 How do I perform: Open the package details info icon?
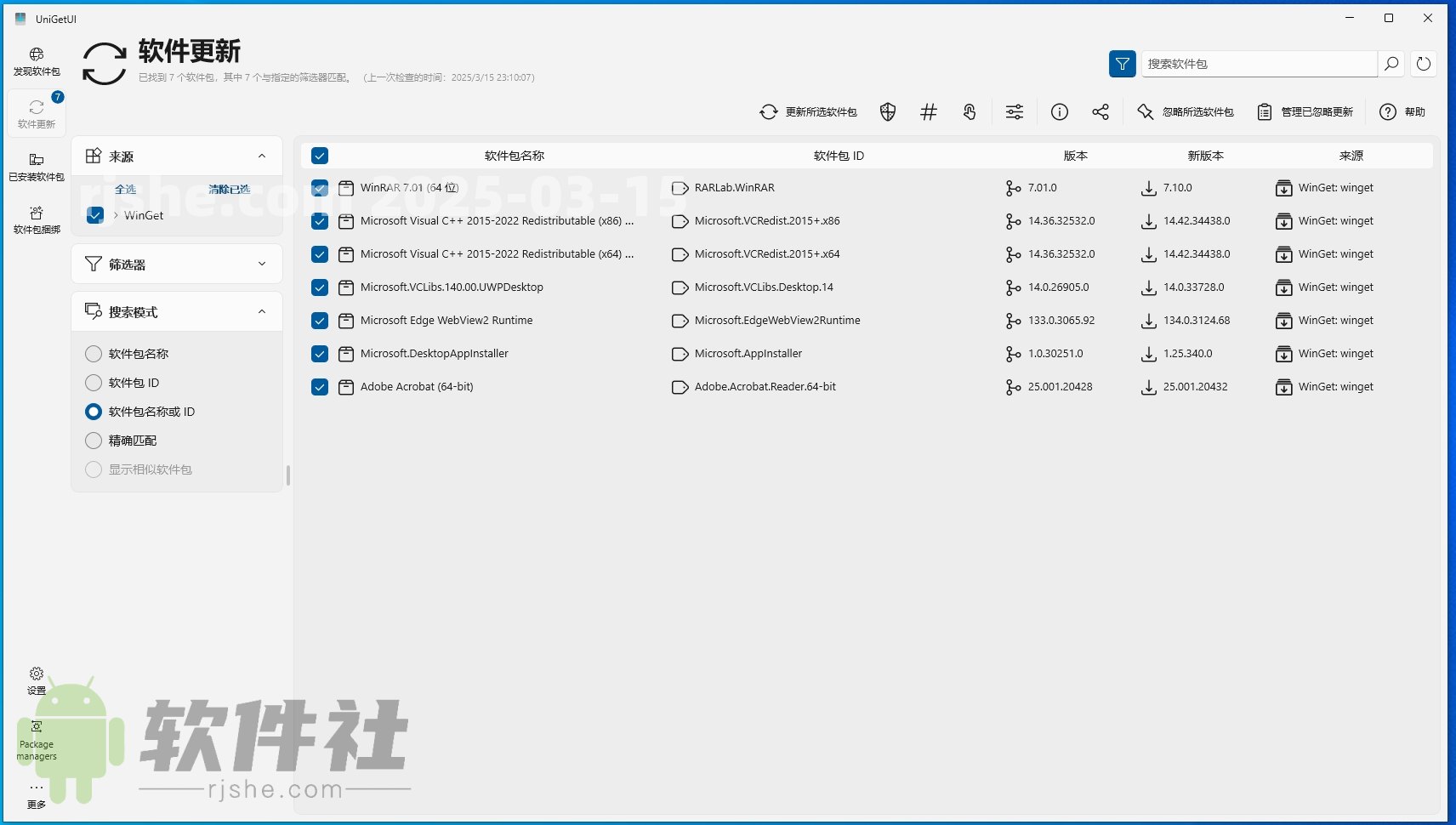(1059, 111)
